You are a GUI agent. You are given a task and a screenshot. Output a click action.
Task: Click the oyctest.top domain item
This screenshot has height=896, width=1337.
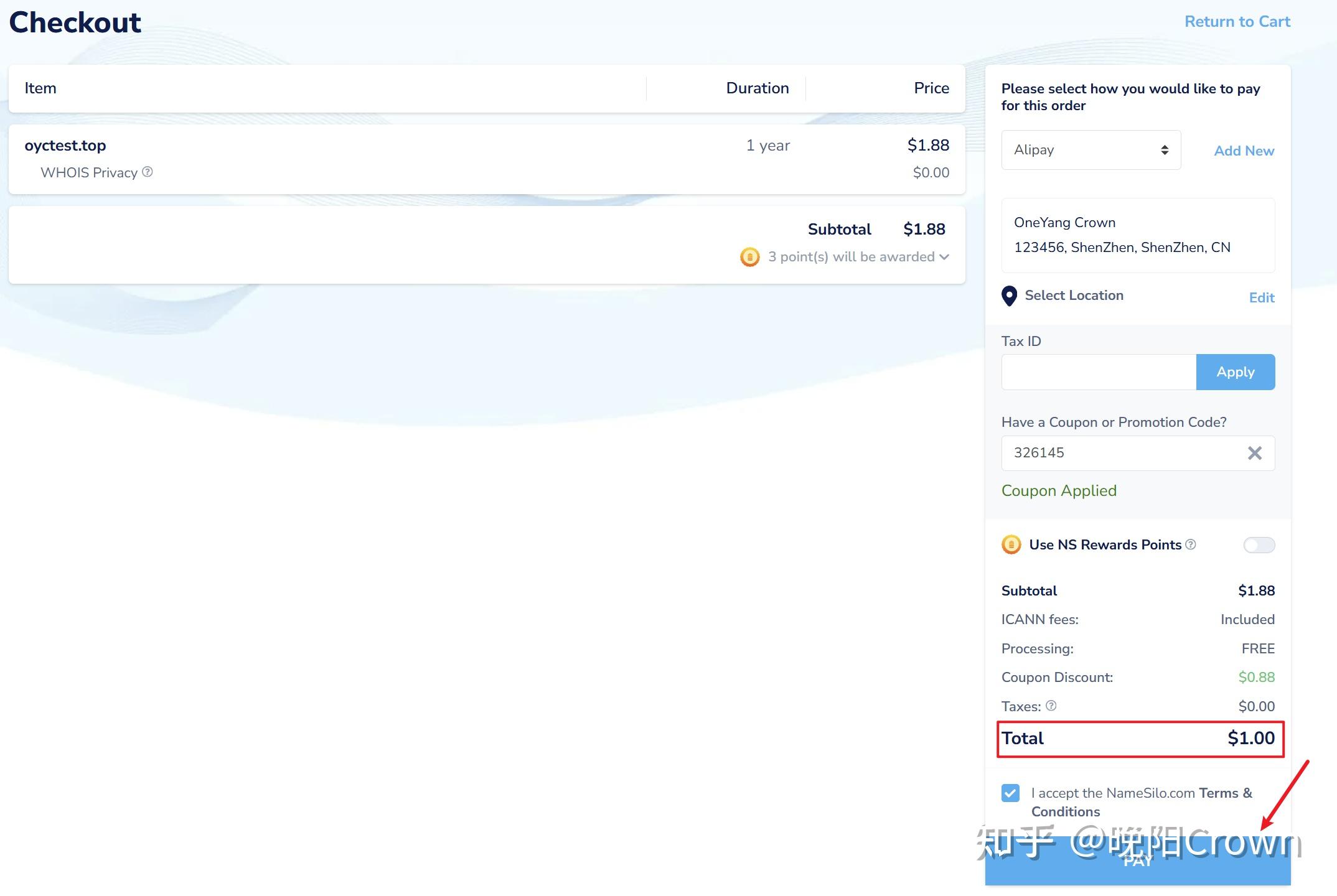pos(65,146)
